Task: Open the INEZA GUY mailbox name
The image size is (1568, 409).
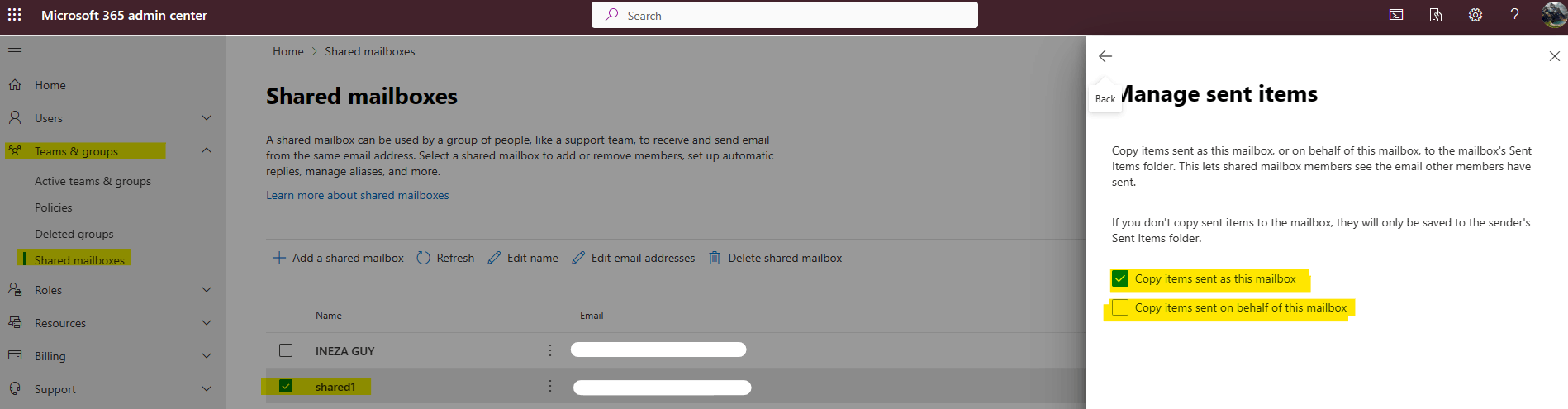Action: (x=345, y=351)
